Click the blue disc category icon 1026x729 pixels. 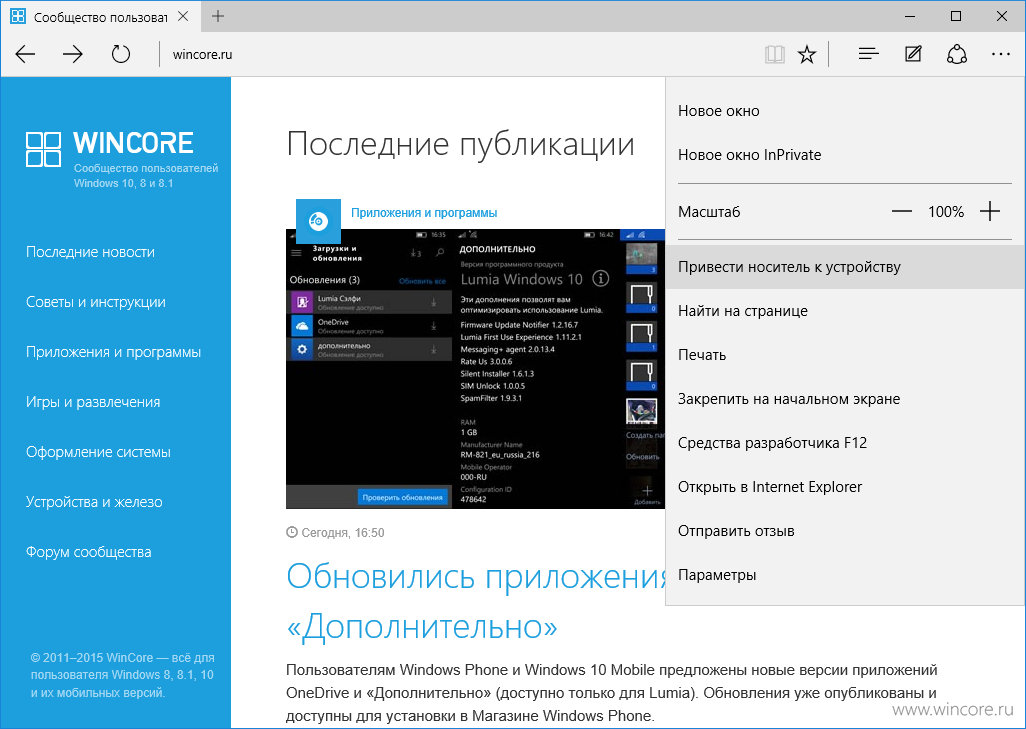(318, 221)
